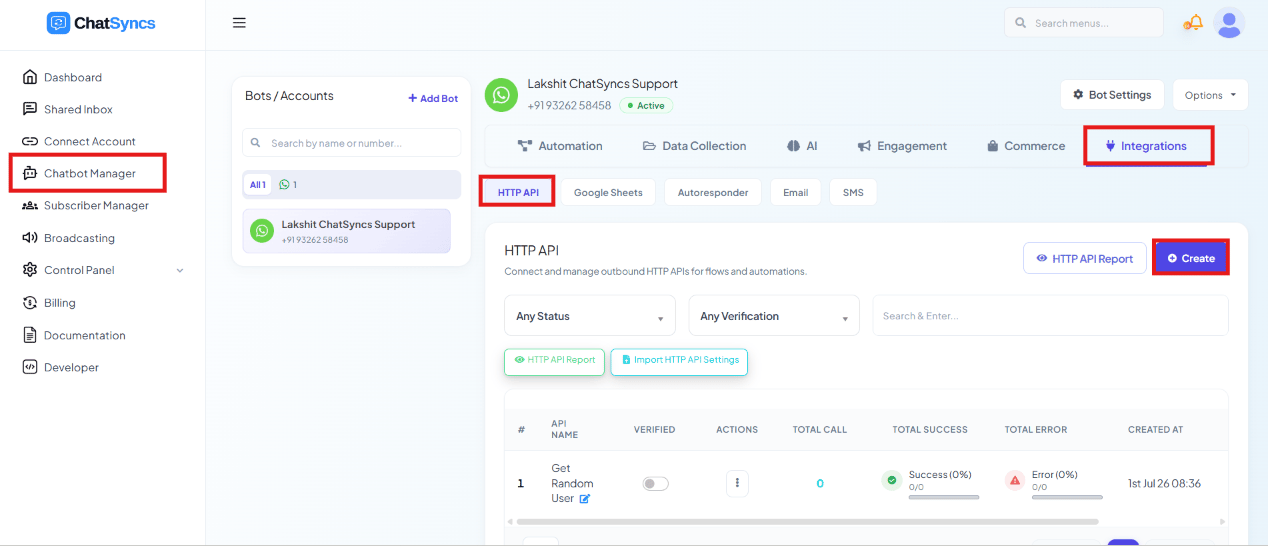Focus the bot name search field

[x=351, y=143]
